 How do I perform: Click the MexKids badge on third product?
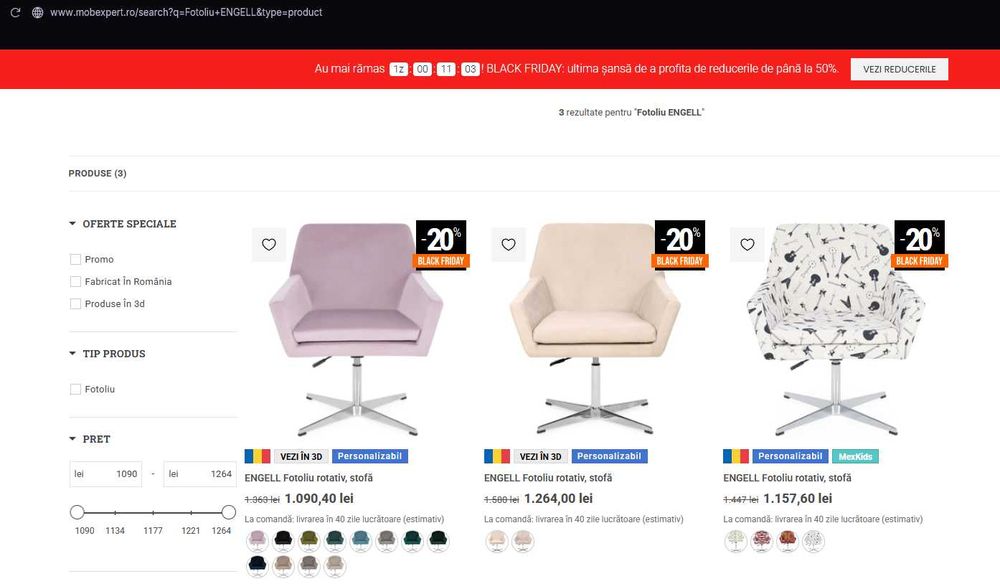coord(855,456)
